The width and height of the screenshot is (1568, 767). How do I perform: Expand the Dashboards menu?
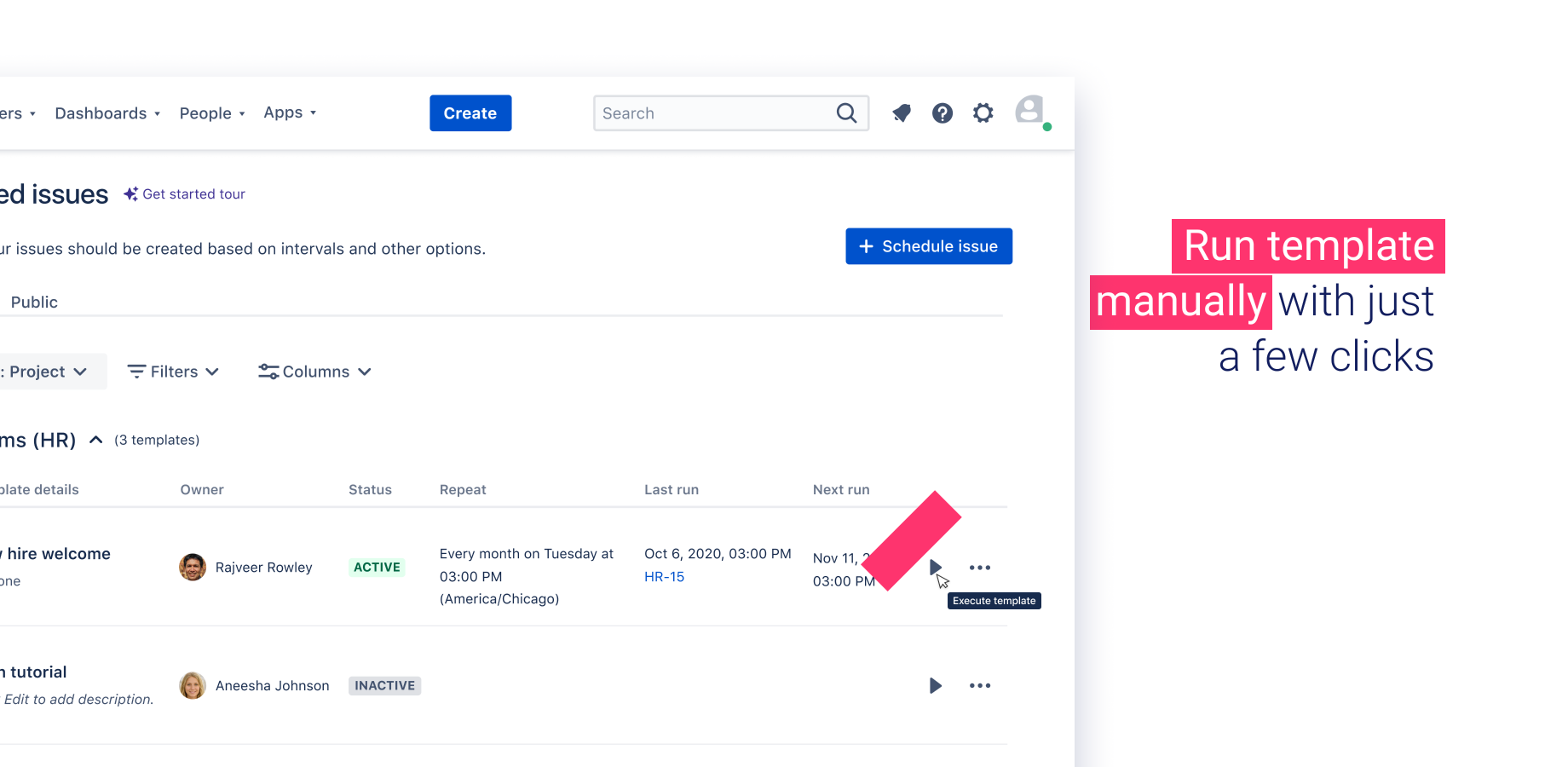tap(107, 113)
